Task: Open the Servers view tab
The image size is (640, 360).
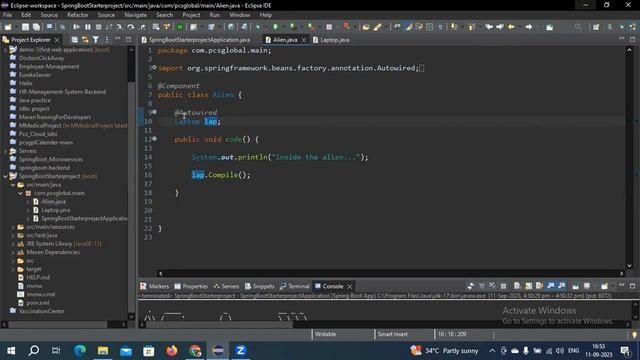Action: pos(226,287)
